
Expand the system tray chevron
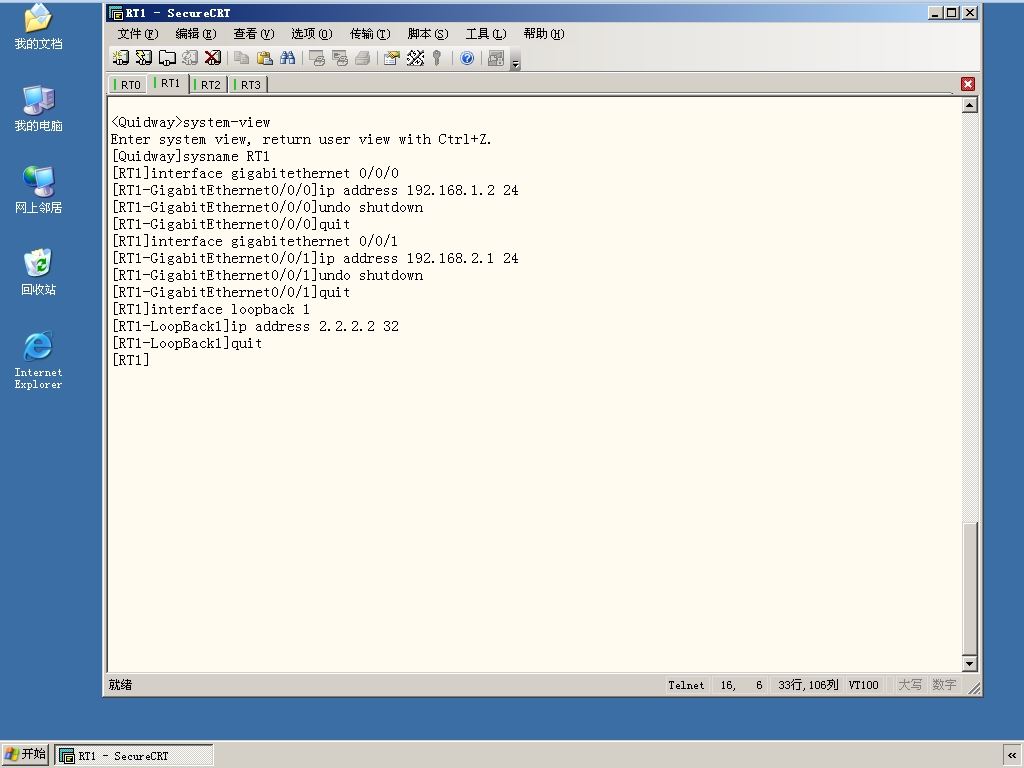(x=1012, y=755)
